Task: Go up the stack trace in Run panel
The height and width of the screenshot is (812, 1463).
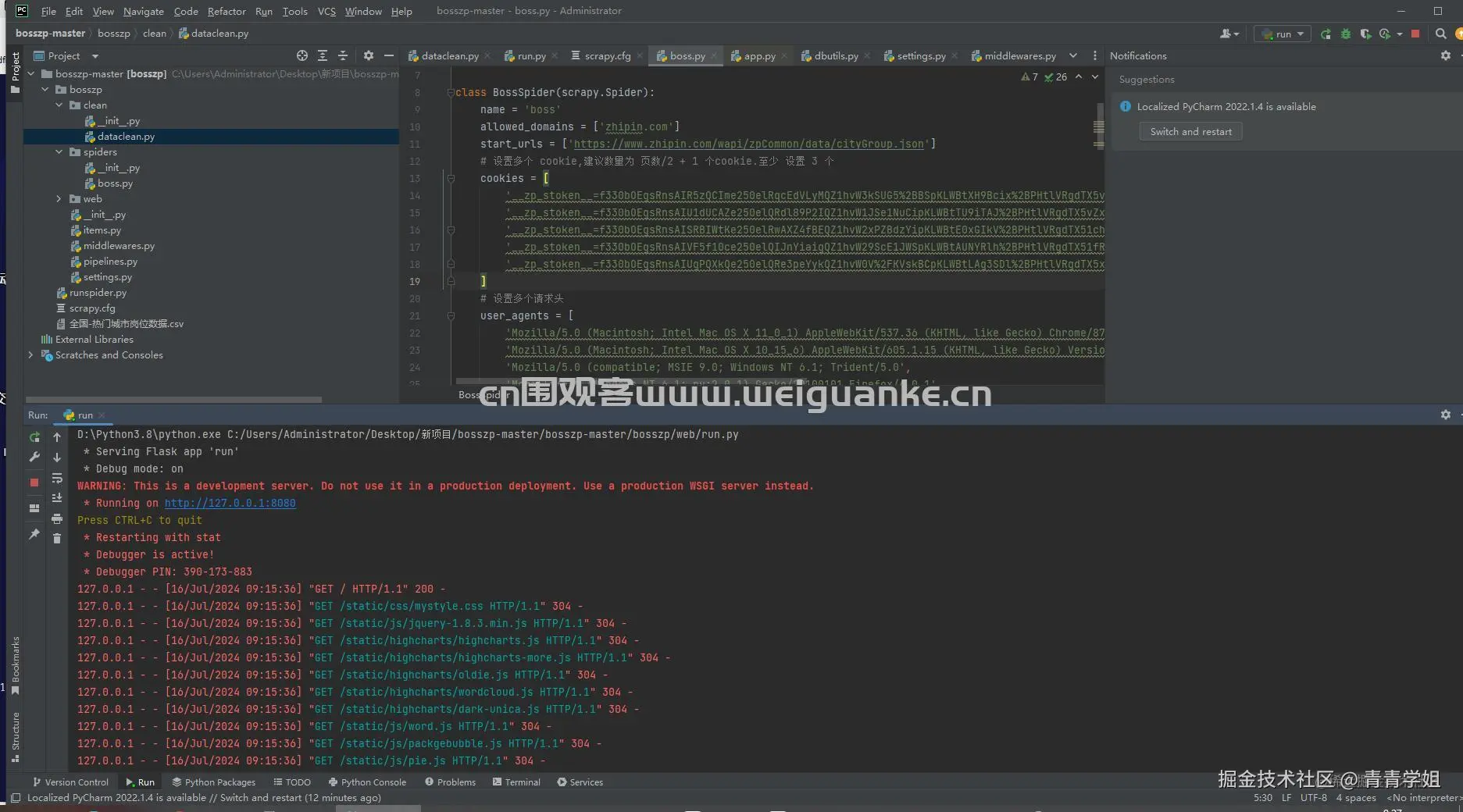Action: click(57, 437)
